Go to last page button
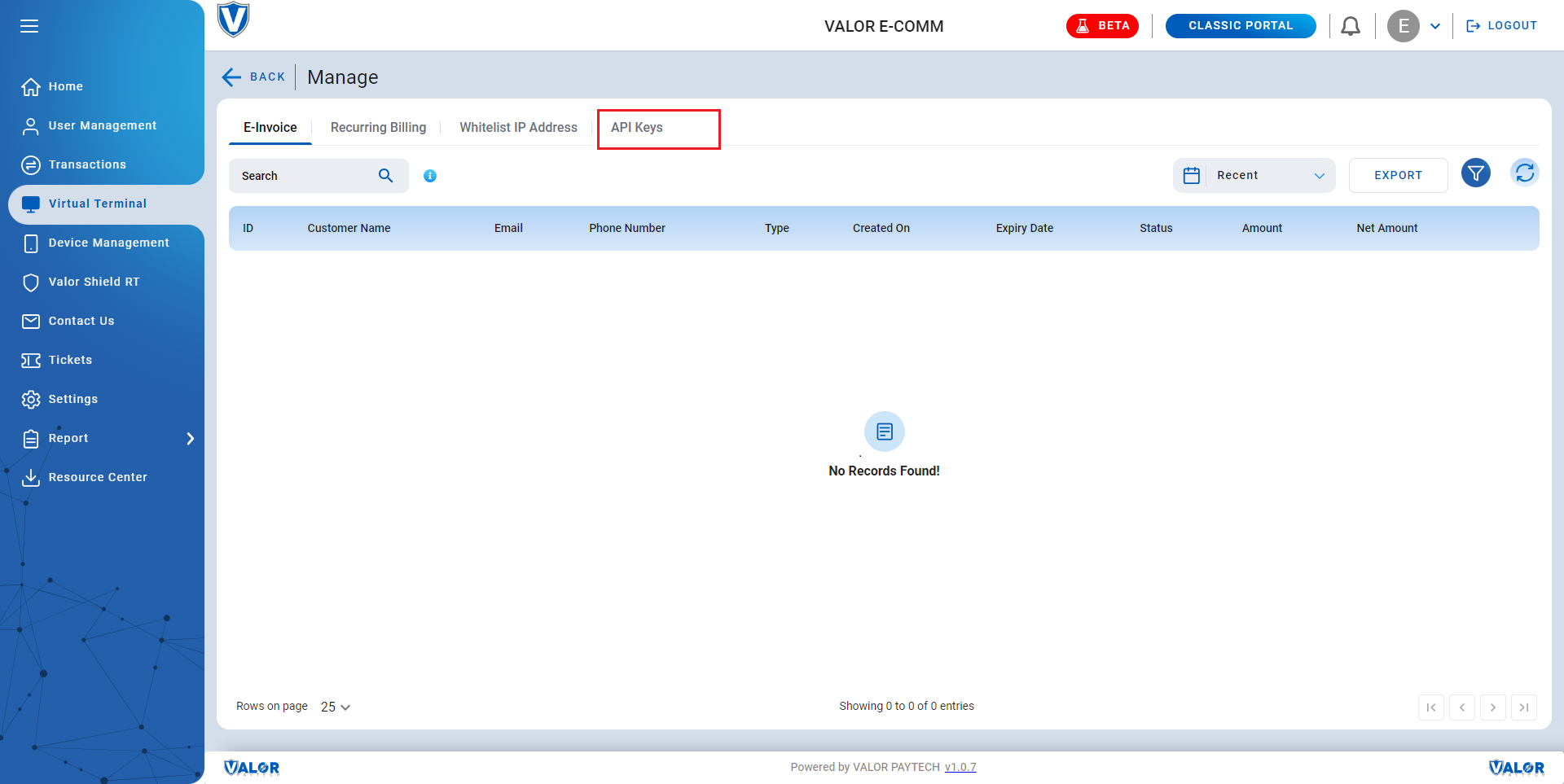The image size is (1564, 784). coord(1524,707)
